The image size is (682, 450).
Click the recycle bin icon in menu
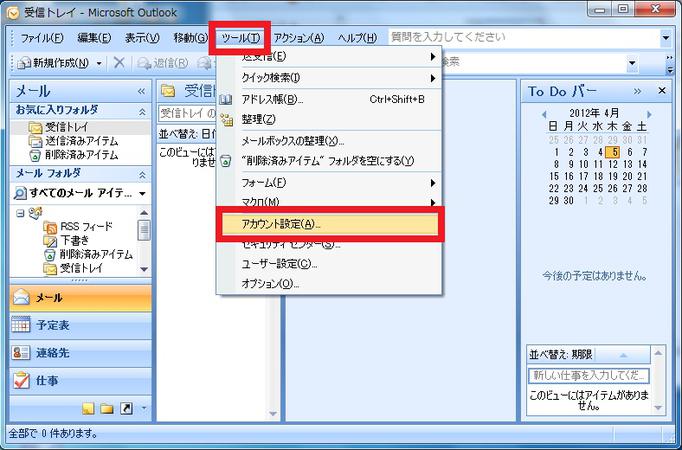(225, 161)
